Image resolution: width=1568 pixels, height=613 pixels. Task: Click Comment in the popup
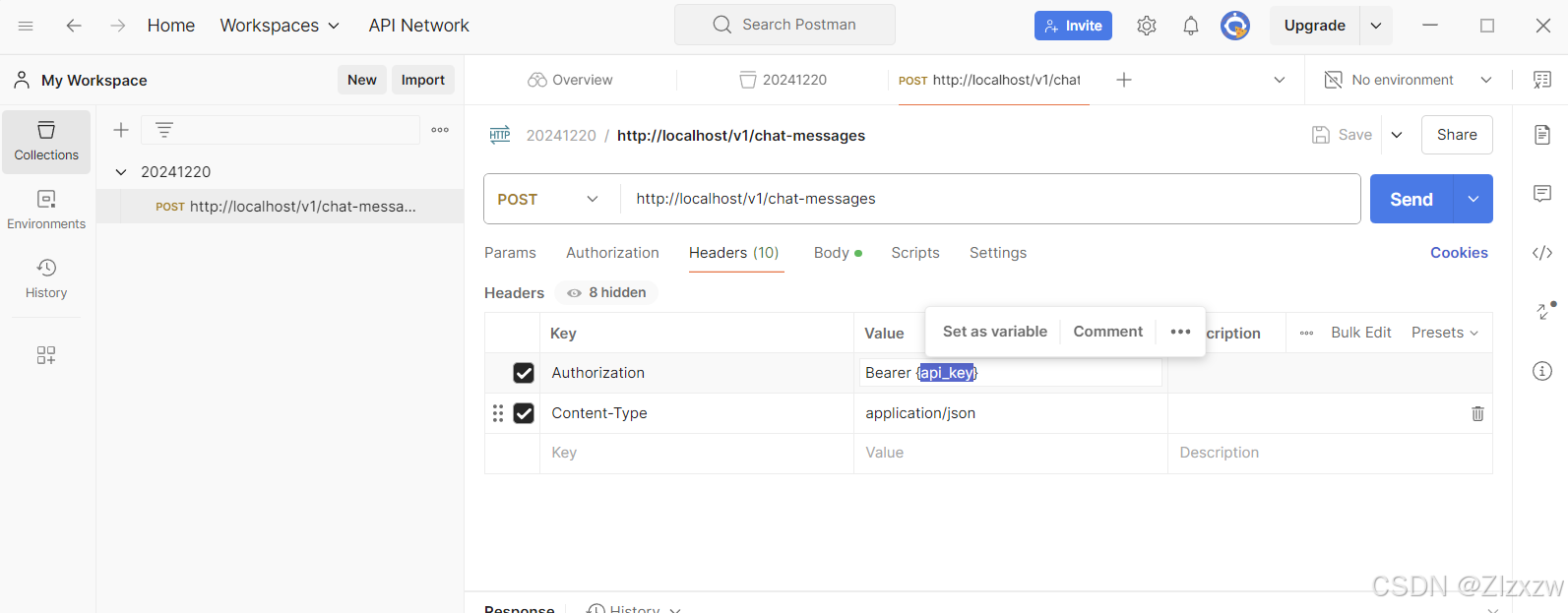[1108, 332]
